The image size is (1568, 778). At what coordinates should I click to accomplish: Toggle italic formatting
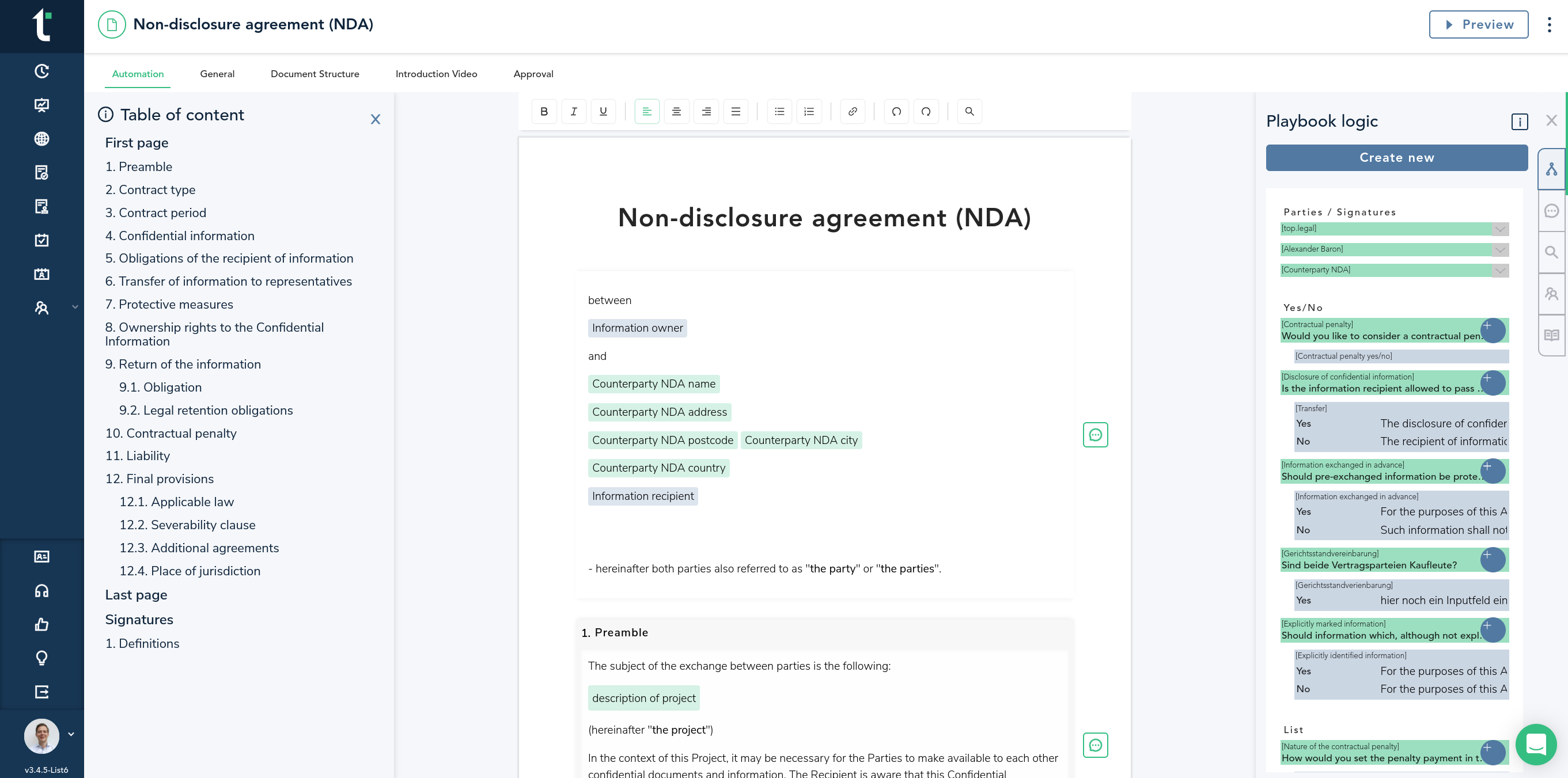pyautogui.click(x=573, y=111)
